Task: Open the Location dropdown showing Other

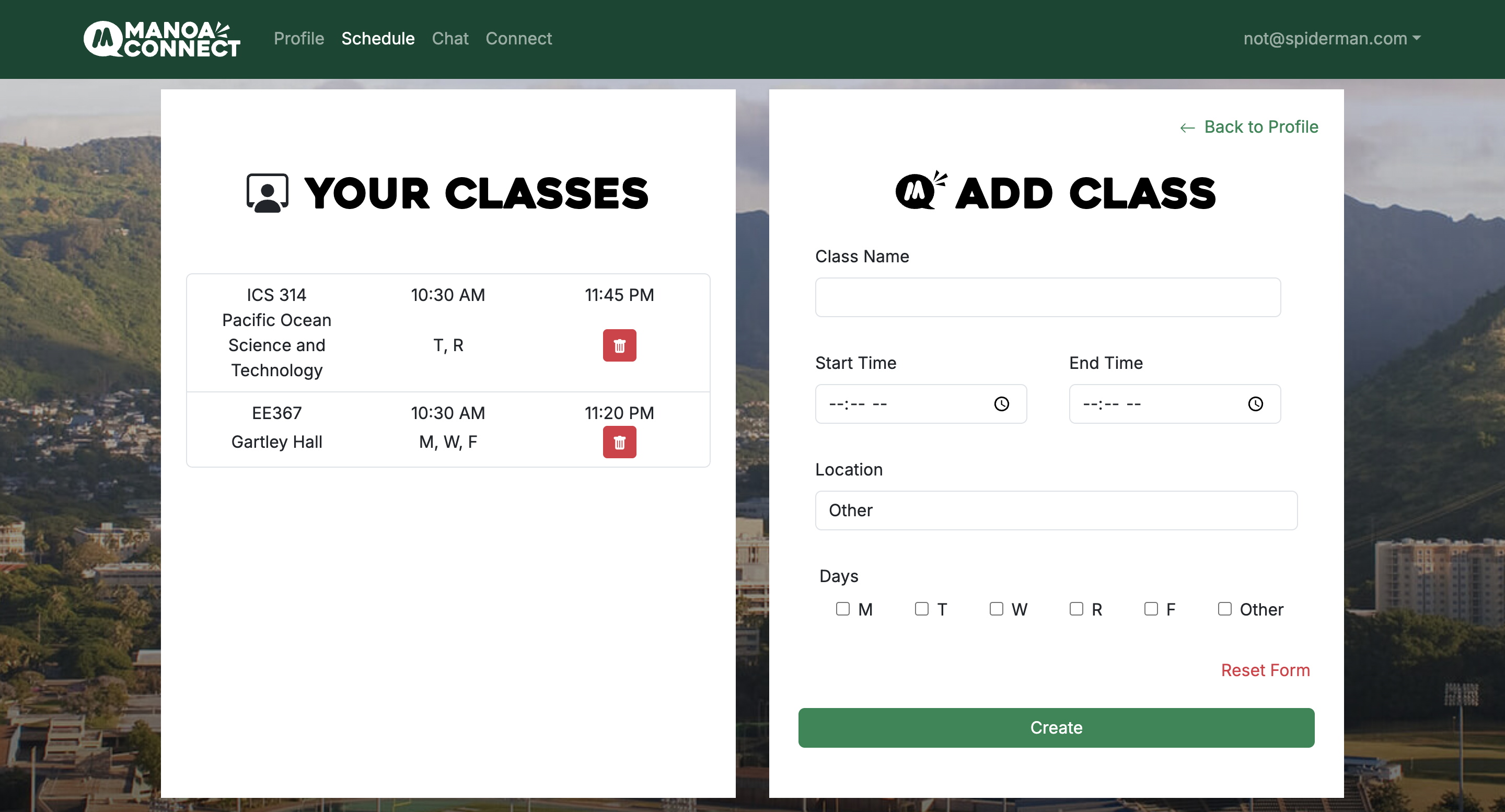Action: pos(1056,511)
